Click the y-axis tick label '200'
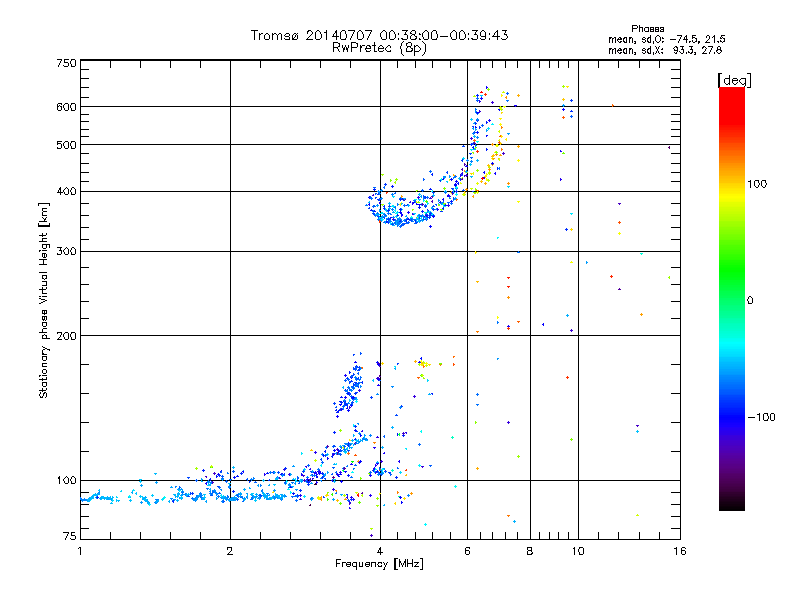This screenshot has height=600, width=800. [x=66, y=336]
